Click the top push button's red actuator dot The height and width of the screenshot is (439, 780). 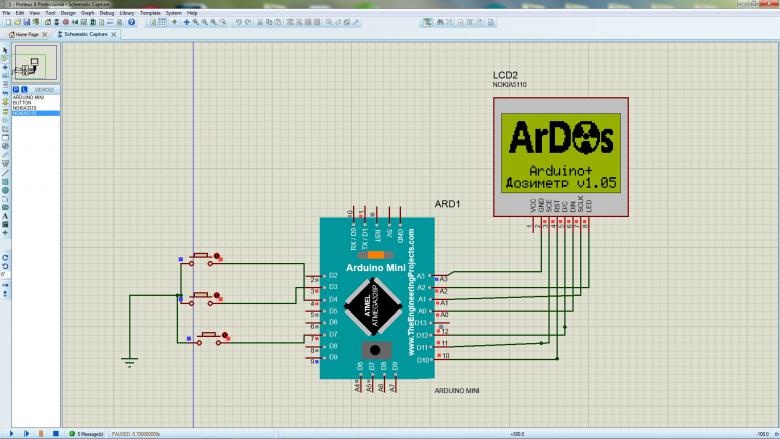click(x=217, y=256)
